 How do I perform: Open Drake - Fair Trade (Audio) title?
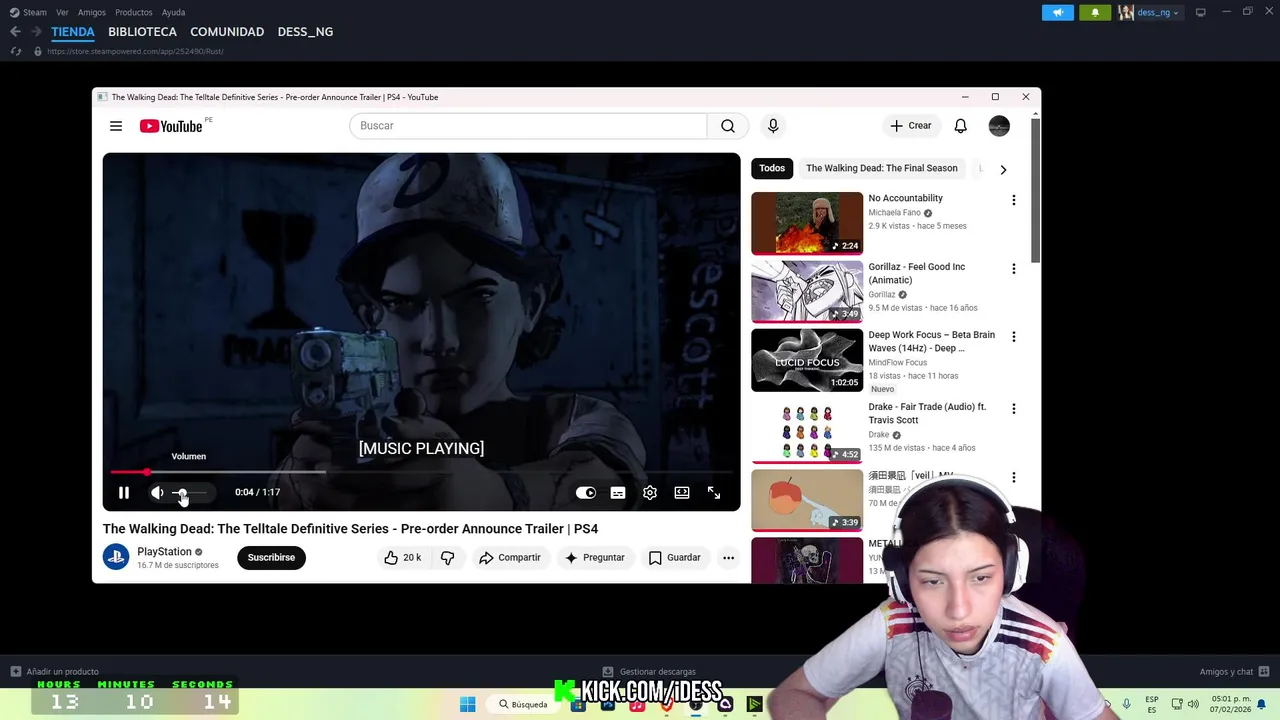pyautogui.click(x=927, y=413)
